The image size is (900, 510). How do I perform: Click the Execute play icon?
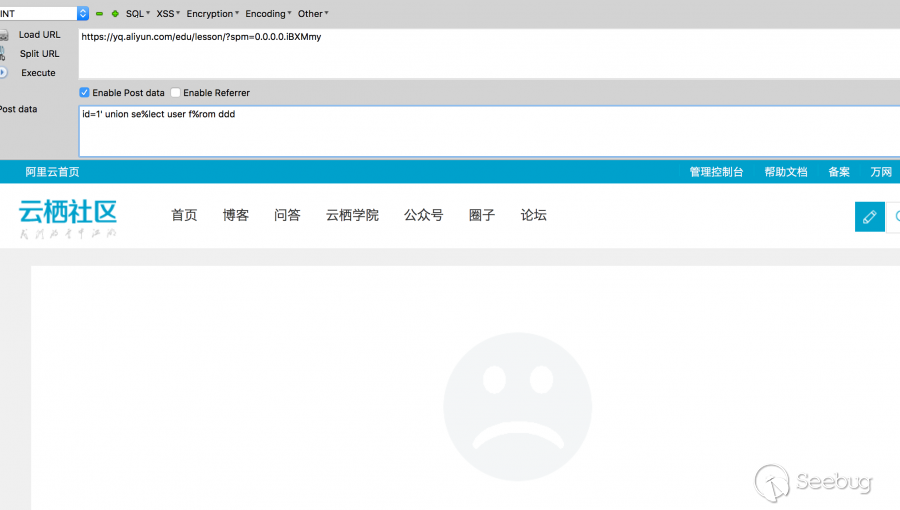pyautogui.click(x=3, y=73)
